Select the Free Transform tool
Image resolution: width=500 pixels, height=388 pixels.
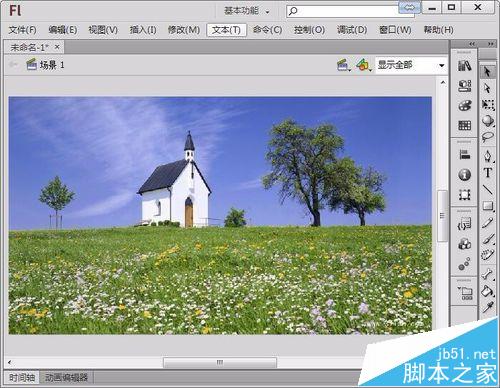[x=488, y=105]
